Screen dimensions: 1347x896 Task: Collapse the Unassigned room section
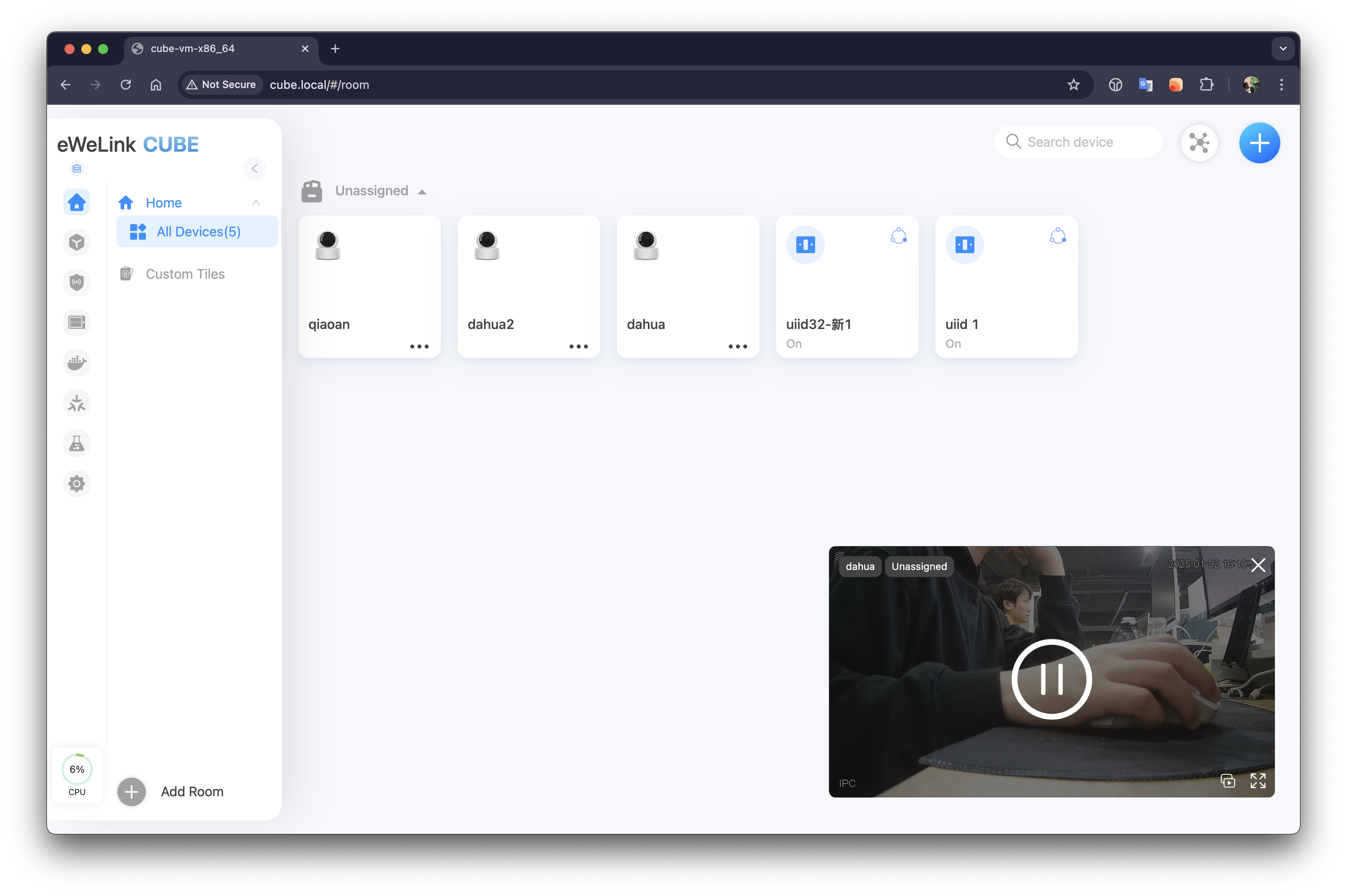pos(422,192)
